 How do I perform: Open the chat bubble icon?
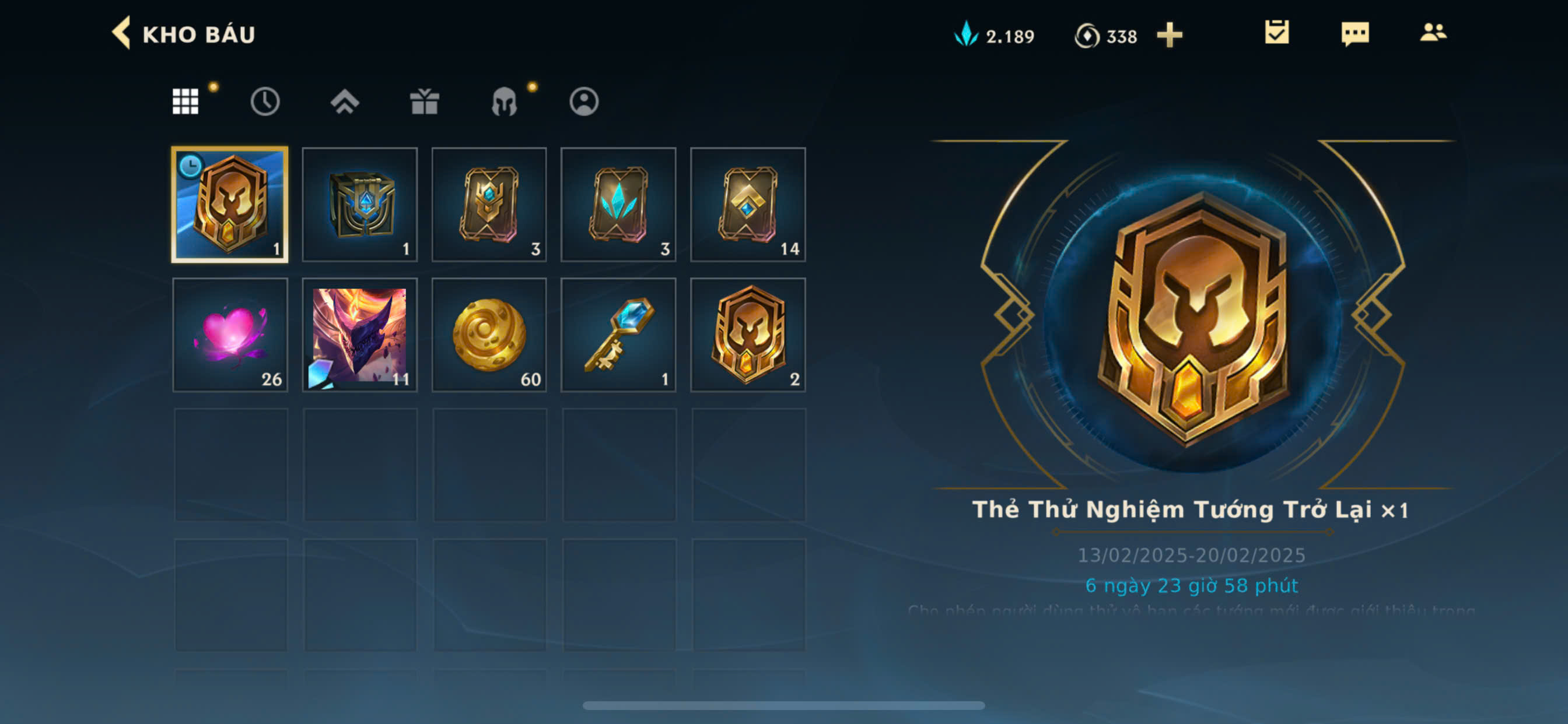tap(1355, 33)
